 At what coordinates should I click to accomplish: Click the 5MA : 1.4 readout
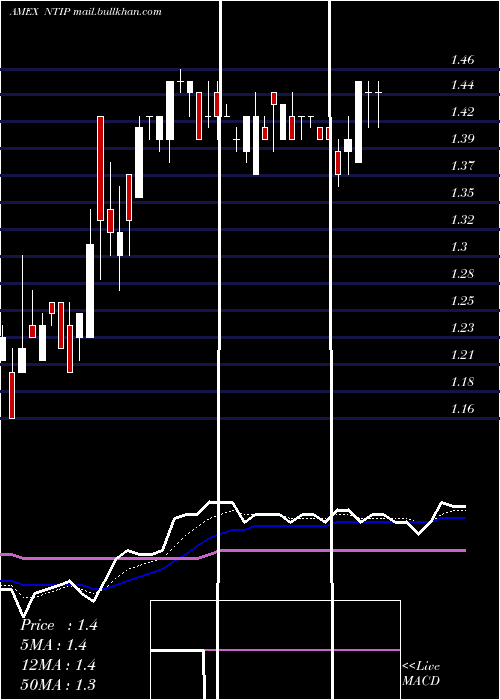(54, 645)
